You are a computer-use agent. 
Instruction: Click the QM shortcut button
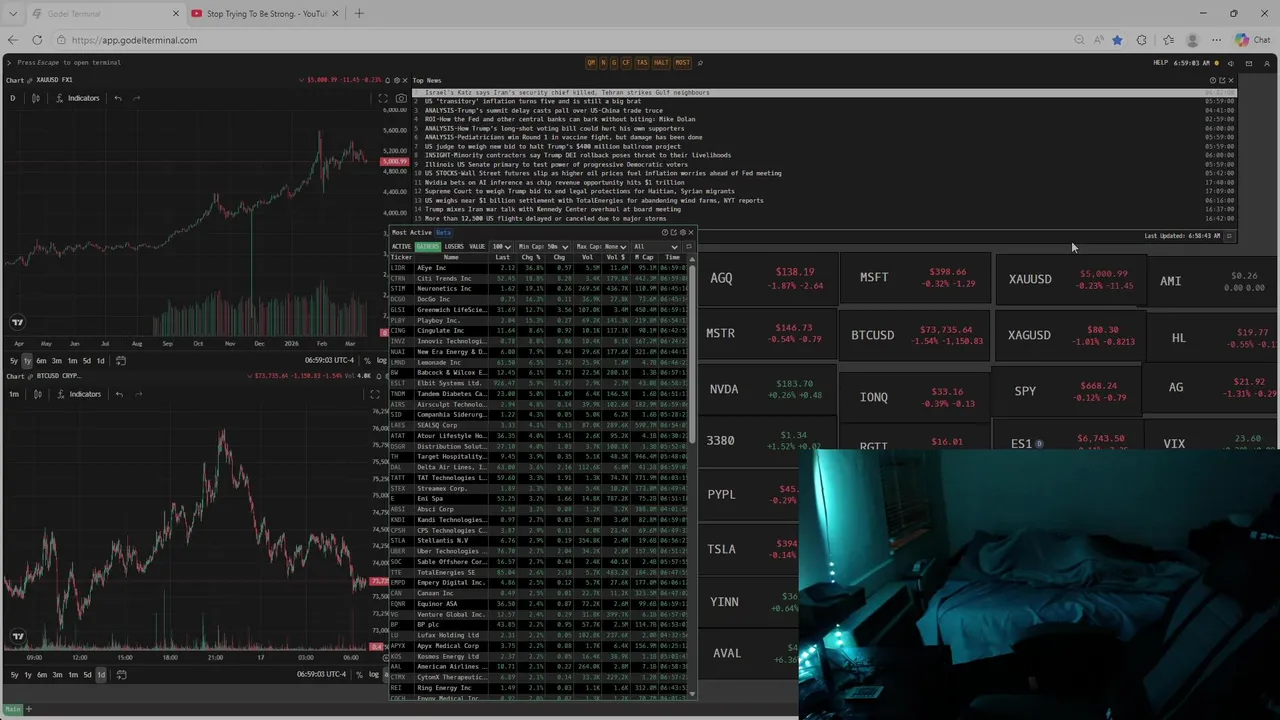[591, 63]
